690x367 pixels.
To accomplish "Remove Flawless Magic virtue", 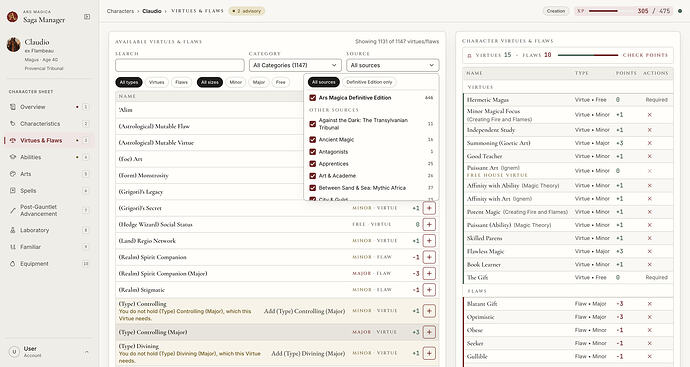I will (x=650, y=251).
